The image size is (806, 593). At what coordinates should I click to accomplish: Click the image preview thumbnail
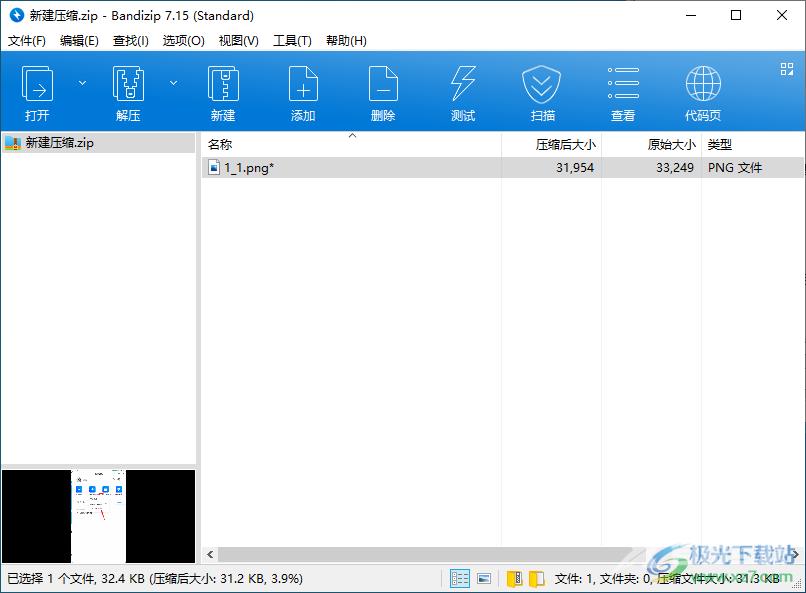pyautogui.click(x=98, y=516)
